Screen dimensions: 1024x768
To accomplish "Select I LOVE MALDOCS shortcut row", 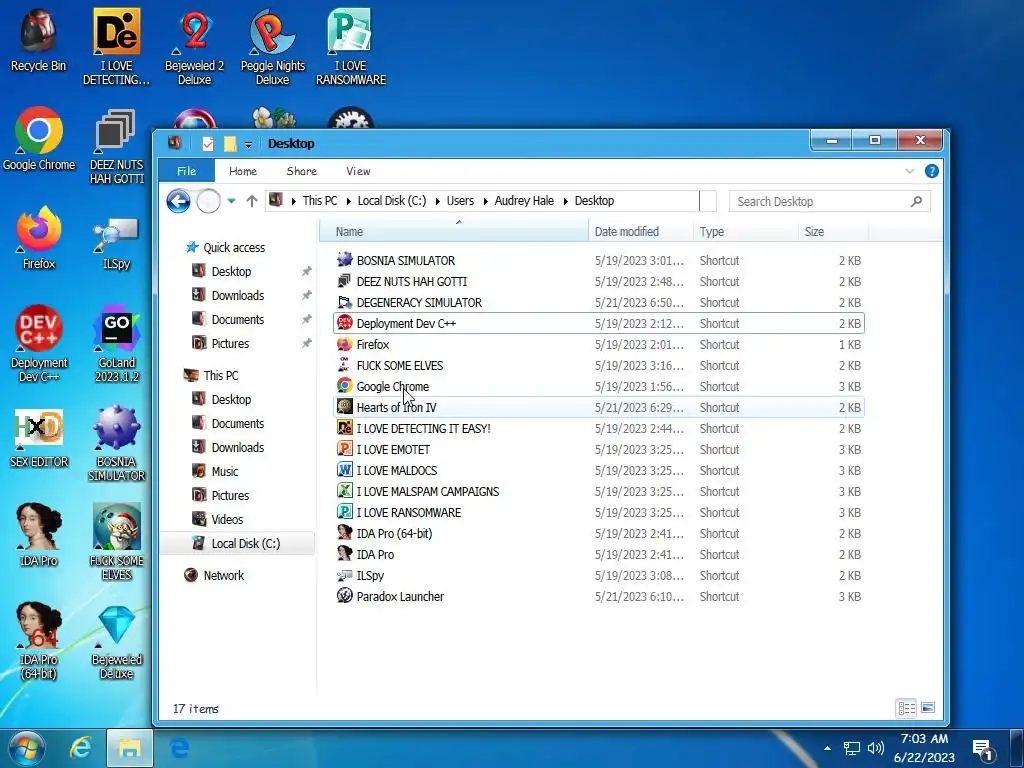I will coord(599,470).
